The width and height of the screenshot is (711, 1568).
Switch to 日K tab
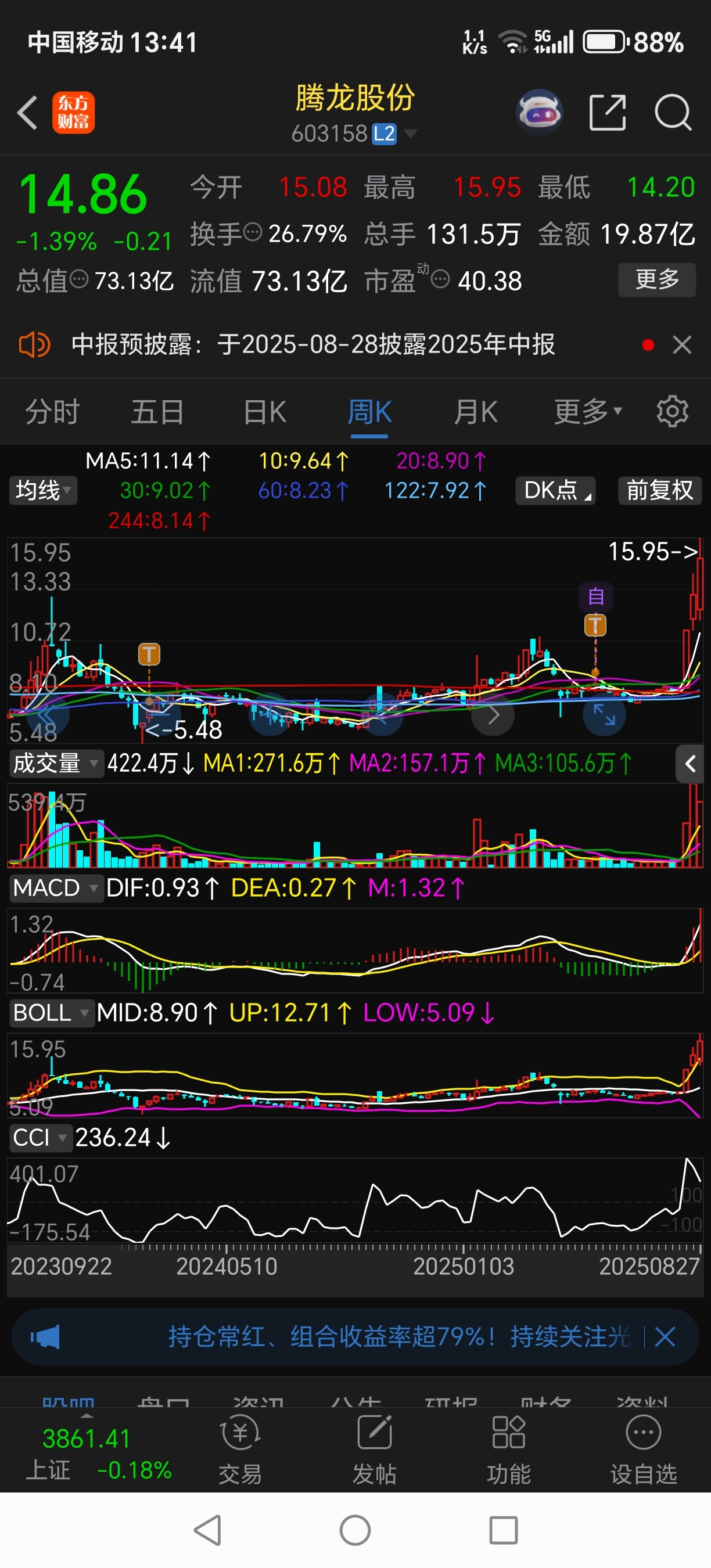[x=264, y=412]
